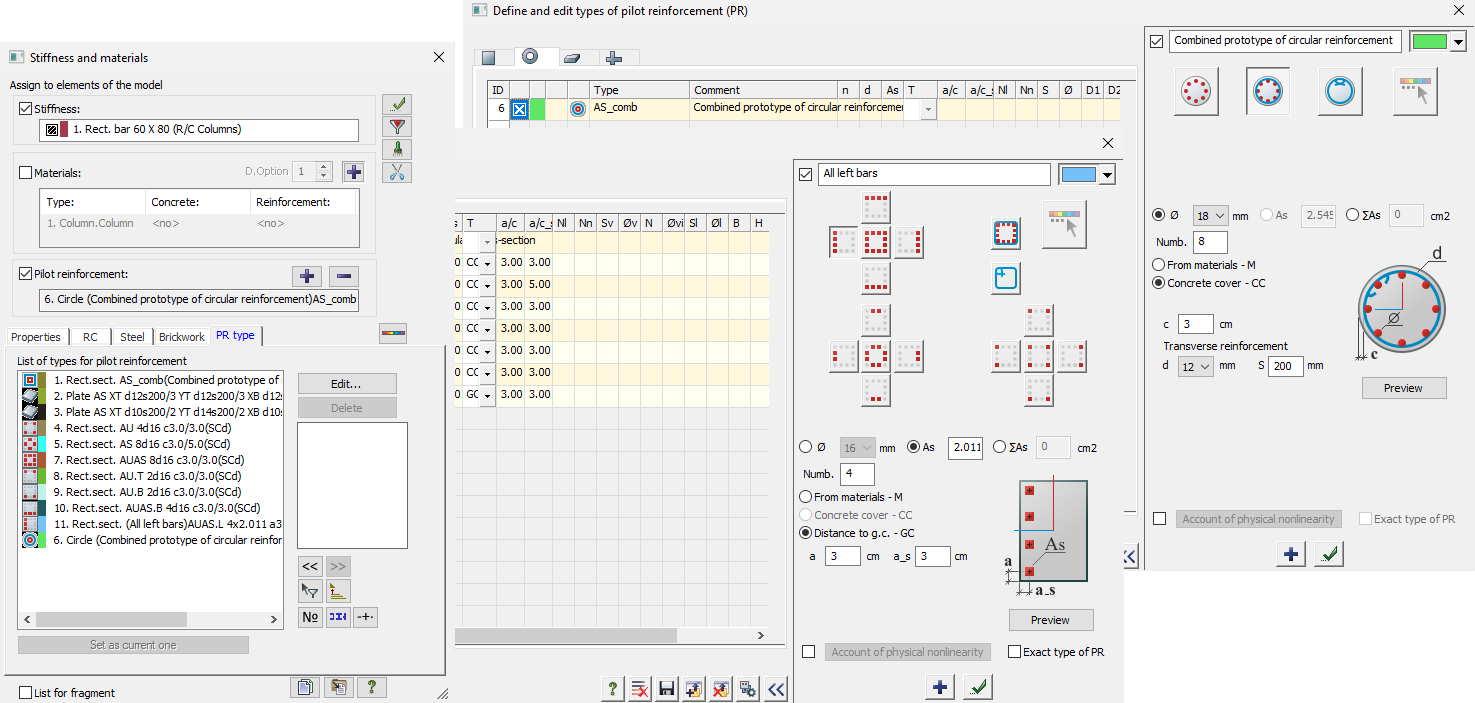Select the solid blue ring reinforcement icon

tap(1339, 92)
